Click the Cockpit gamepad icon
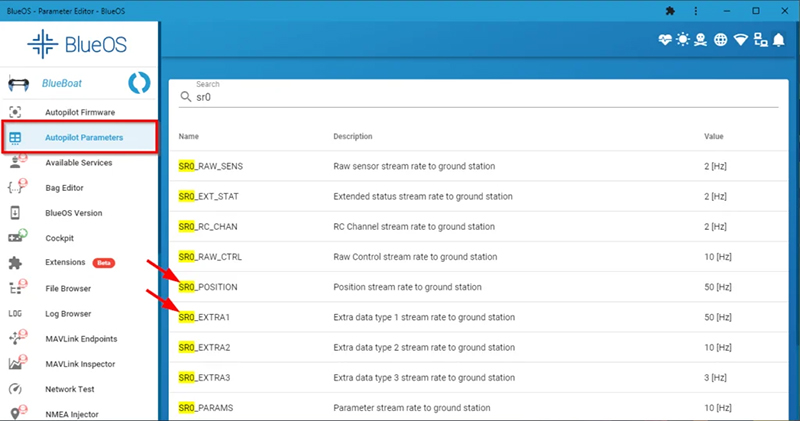 pyautogui.click(x=16, y=237)
